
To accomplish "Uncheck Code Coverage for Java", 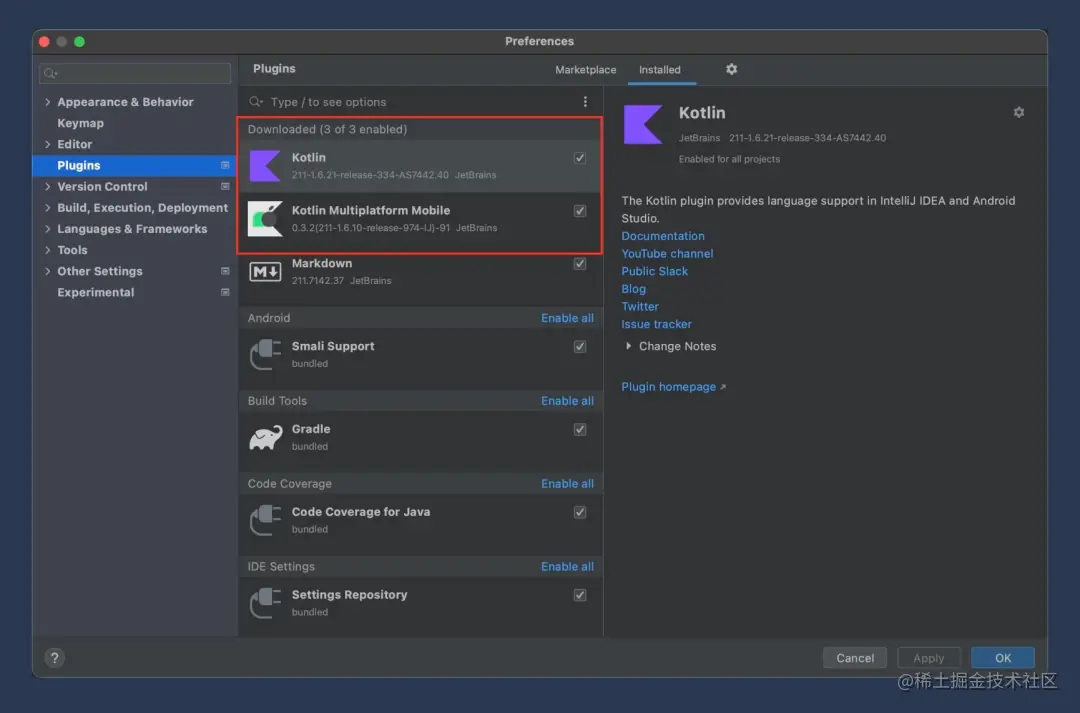I will (x=580, y=512).
